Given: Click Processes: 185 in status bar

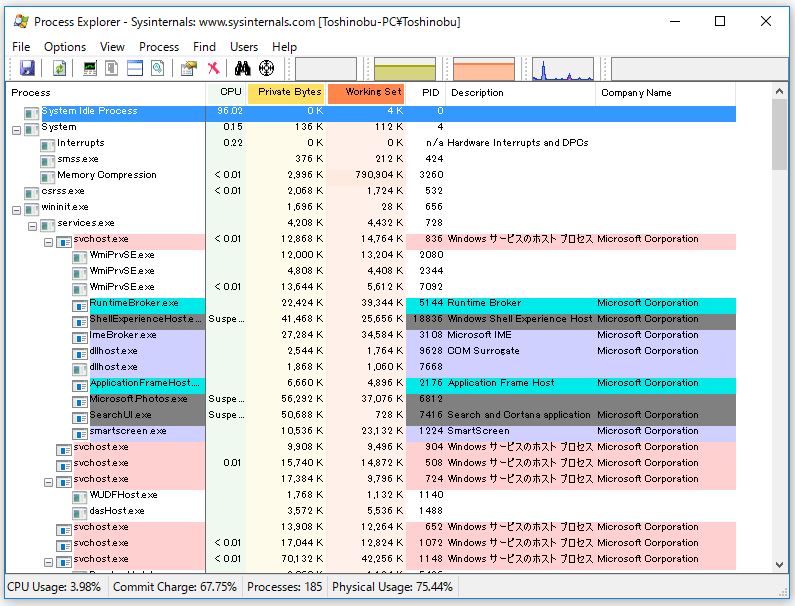Looking at the screenshot, I should coord(284,587).
